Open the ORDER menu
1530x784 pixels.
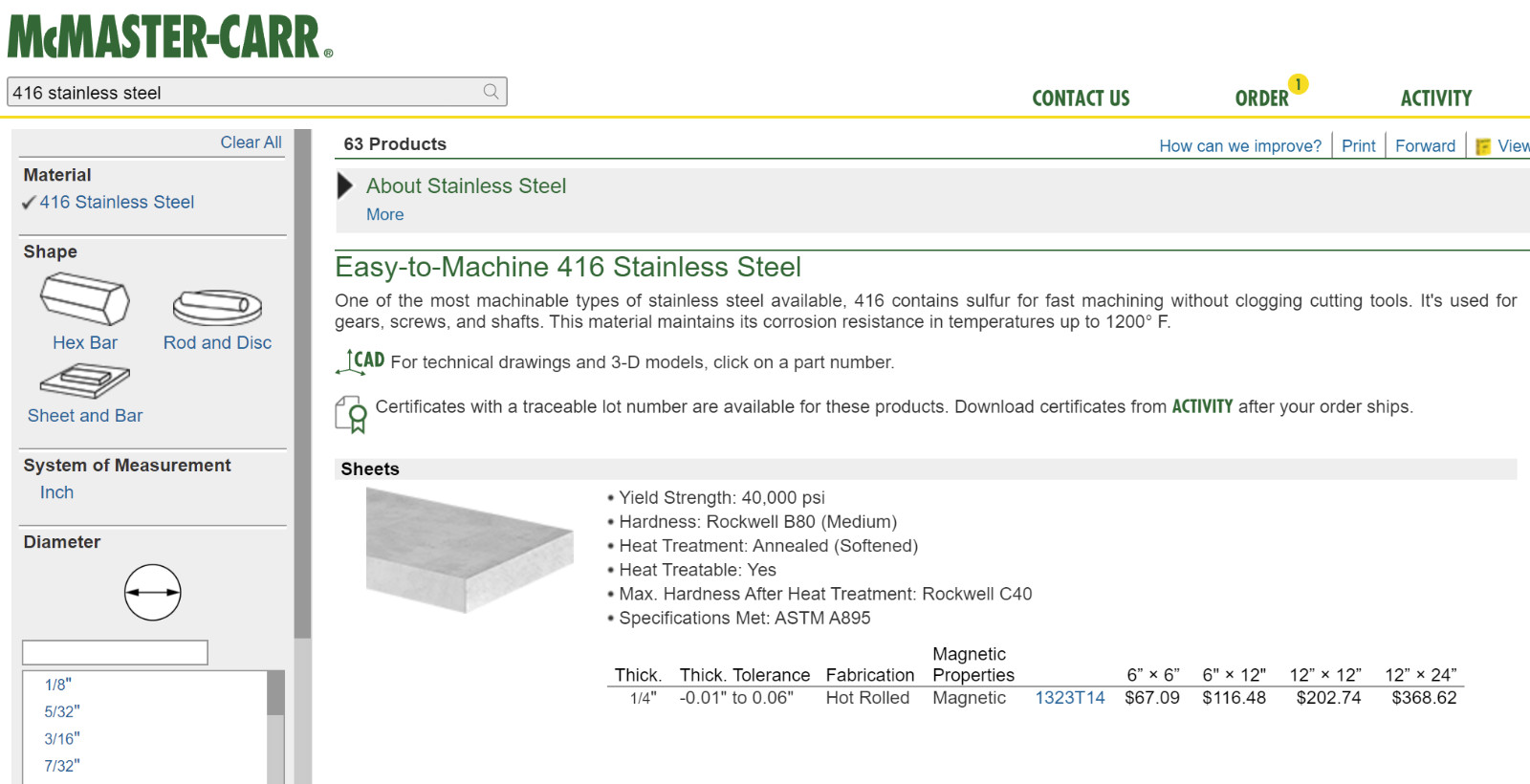(1261, 98)
